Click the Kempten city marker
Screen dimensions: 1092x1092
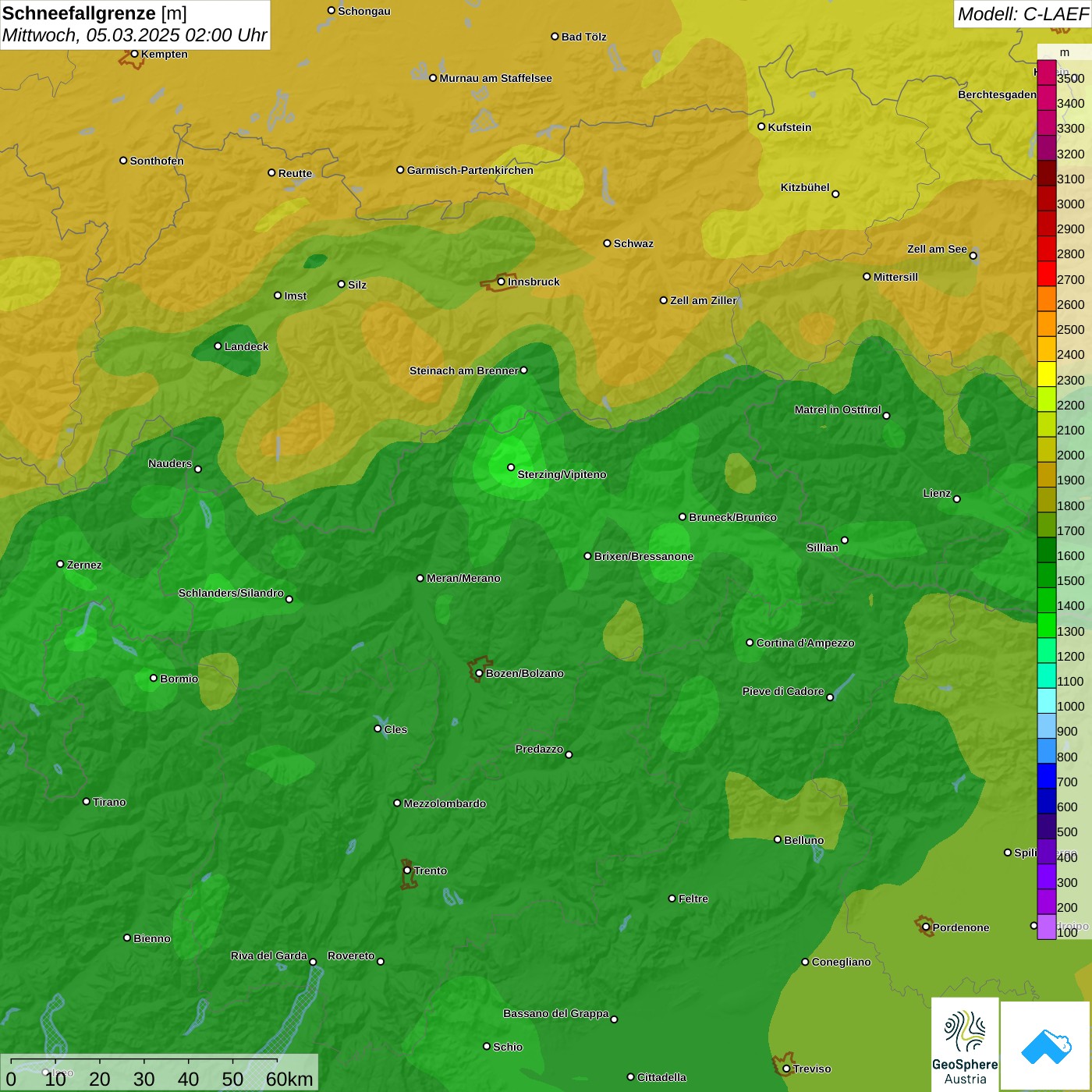coord(134,54)
